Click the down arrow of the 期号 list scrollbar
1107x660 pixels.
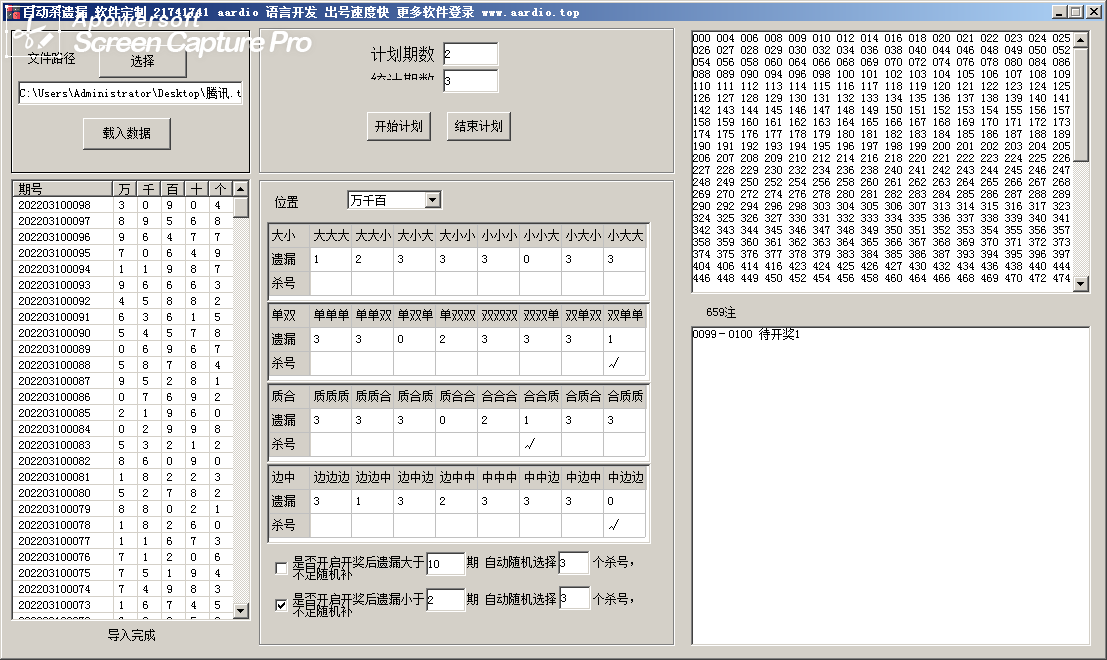coord(240,610)
